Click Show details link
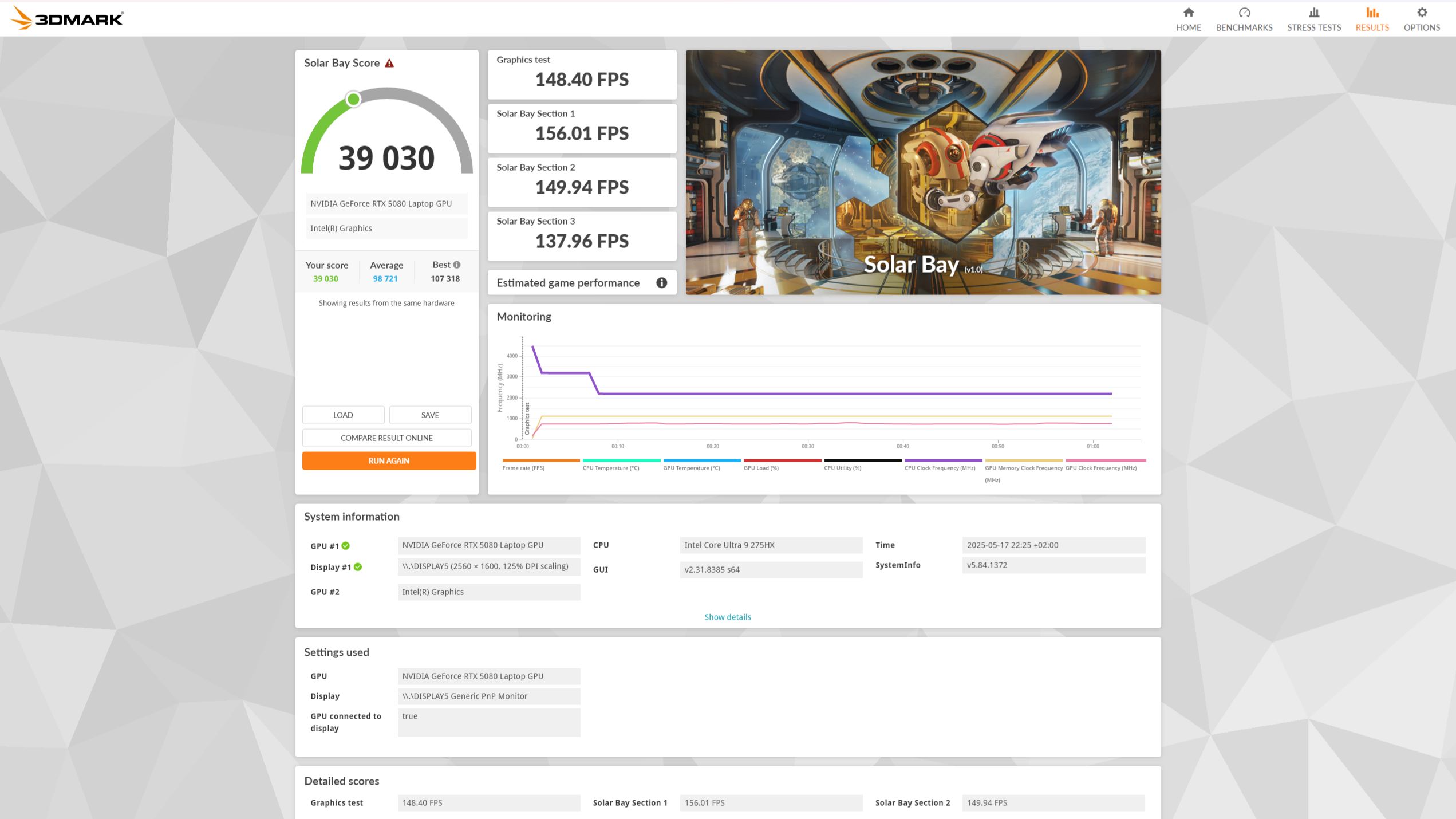 point(727,617)
